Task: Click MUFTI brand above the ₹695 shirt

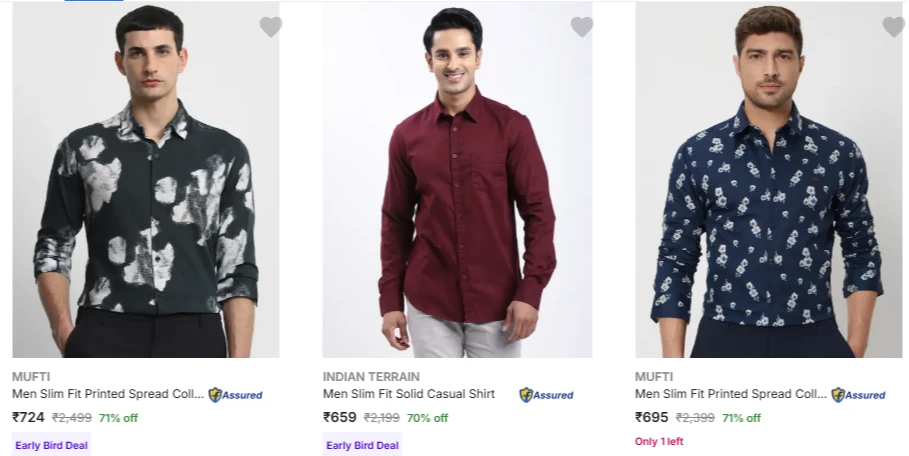Action: pyautogui.click(x=654, y=377)
